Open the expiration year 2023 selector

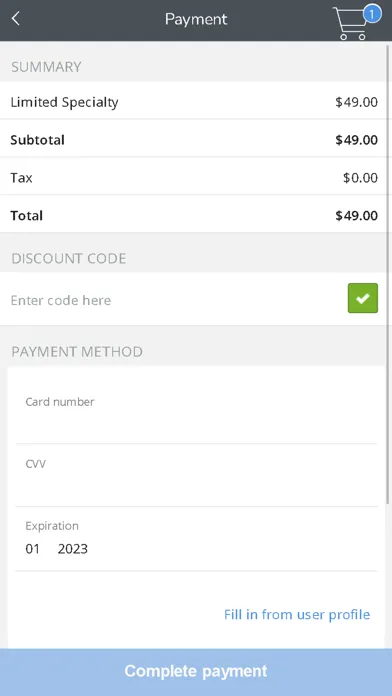73,549
